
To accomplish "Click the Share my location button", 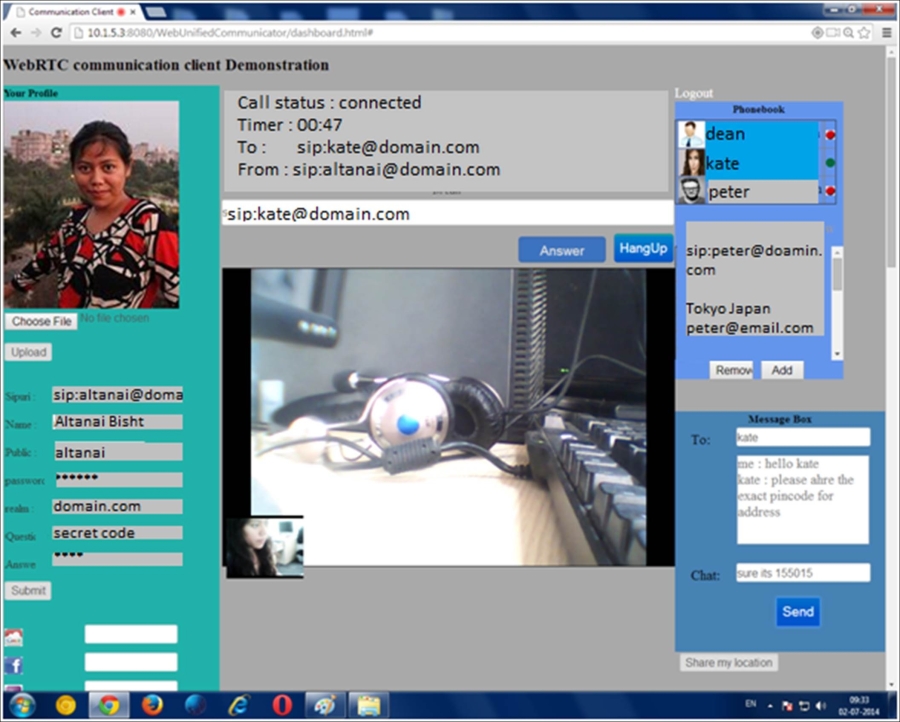I will pos(728,662).
